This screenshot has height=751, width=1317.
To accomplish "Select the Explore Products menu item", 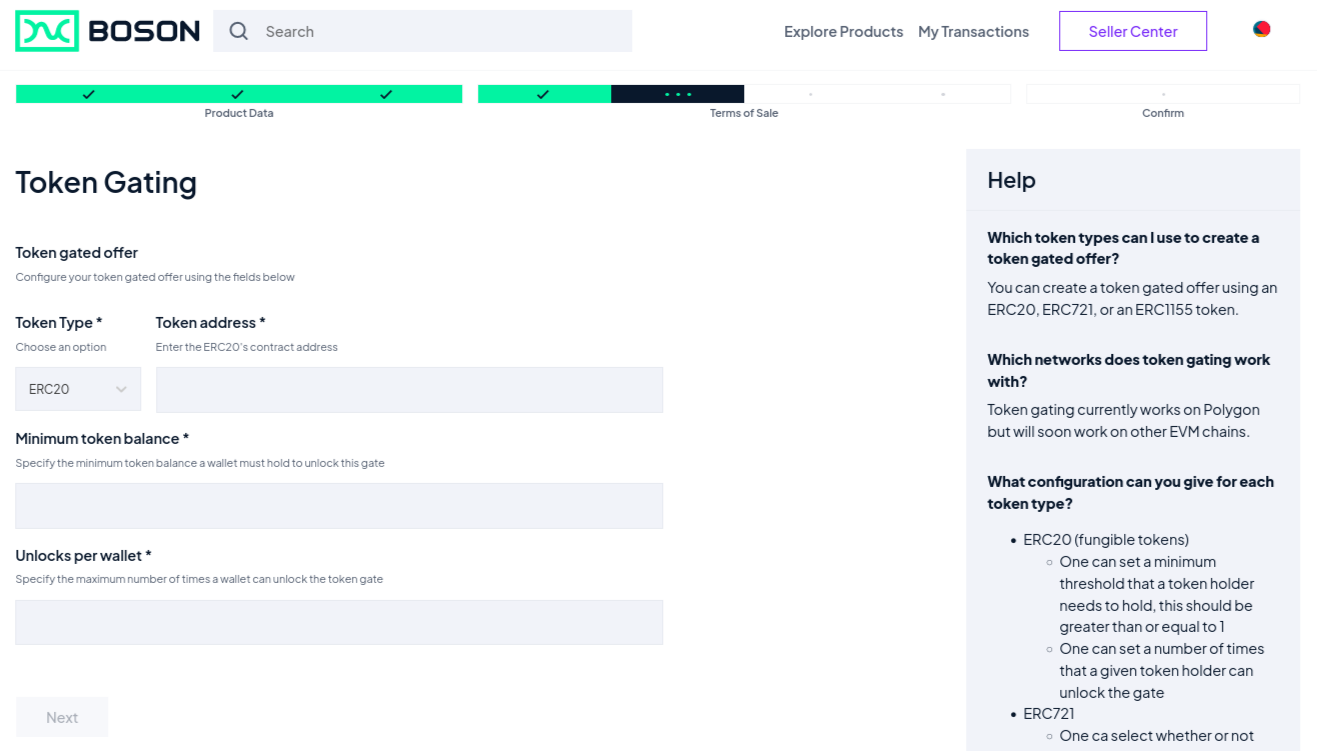I will (x=843, y=31).
